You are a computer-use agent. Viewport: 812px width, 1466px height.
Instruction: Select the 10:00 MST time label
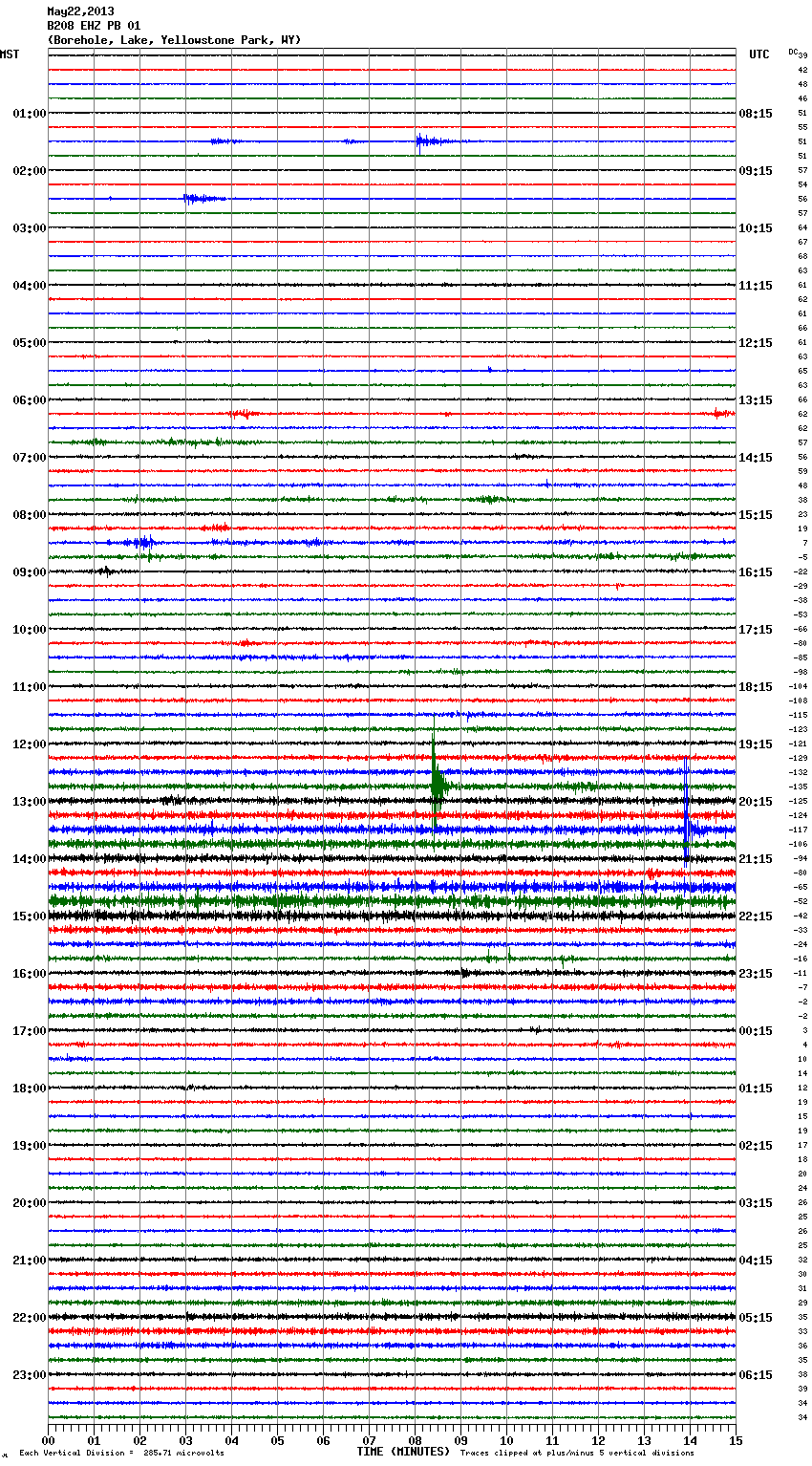[29, 630]
